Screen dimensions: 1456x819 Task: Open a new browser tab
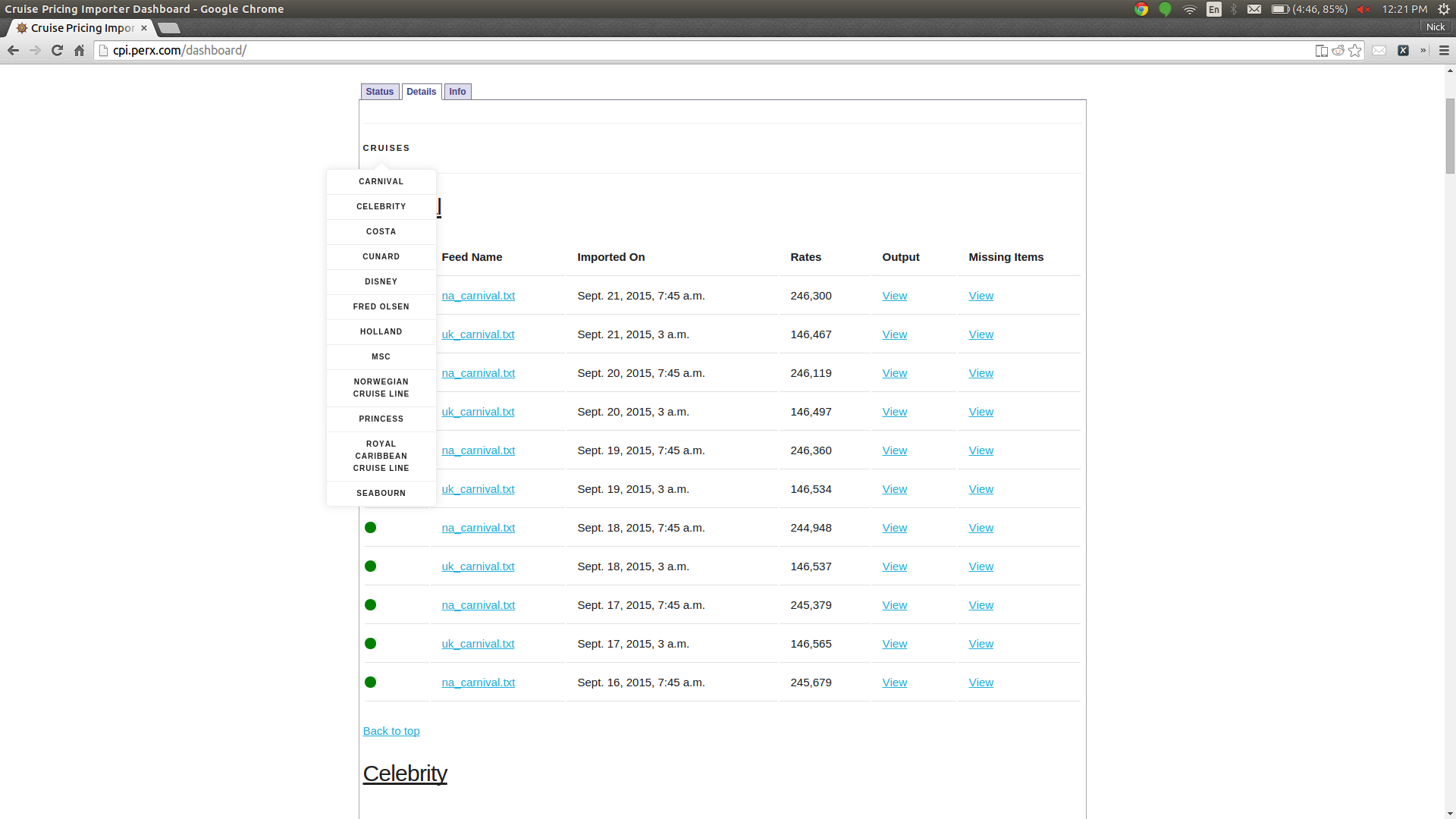point(169,28)
